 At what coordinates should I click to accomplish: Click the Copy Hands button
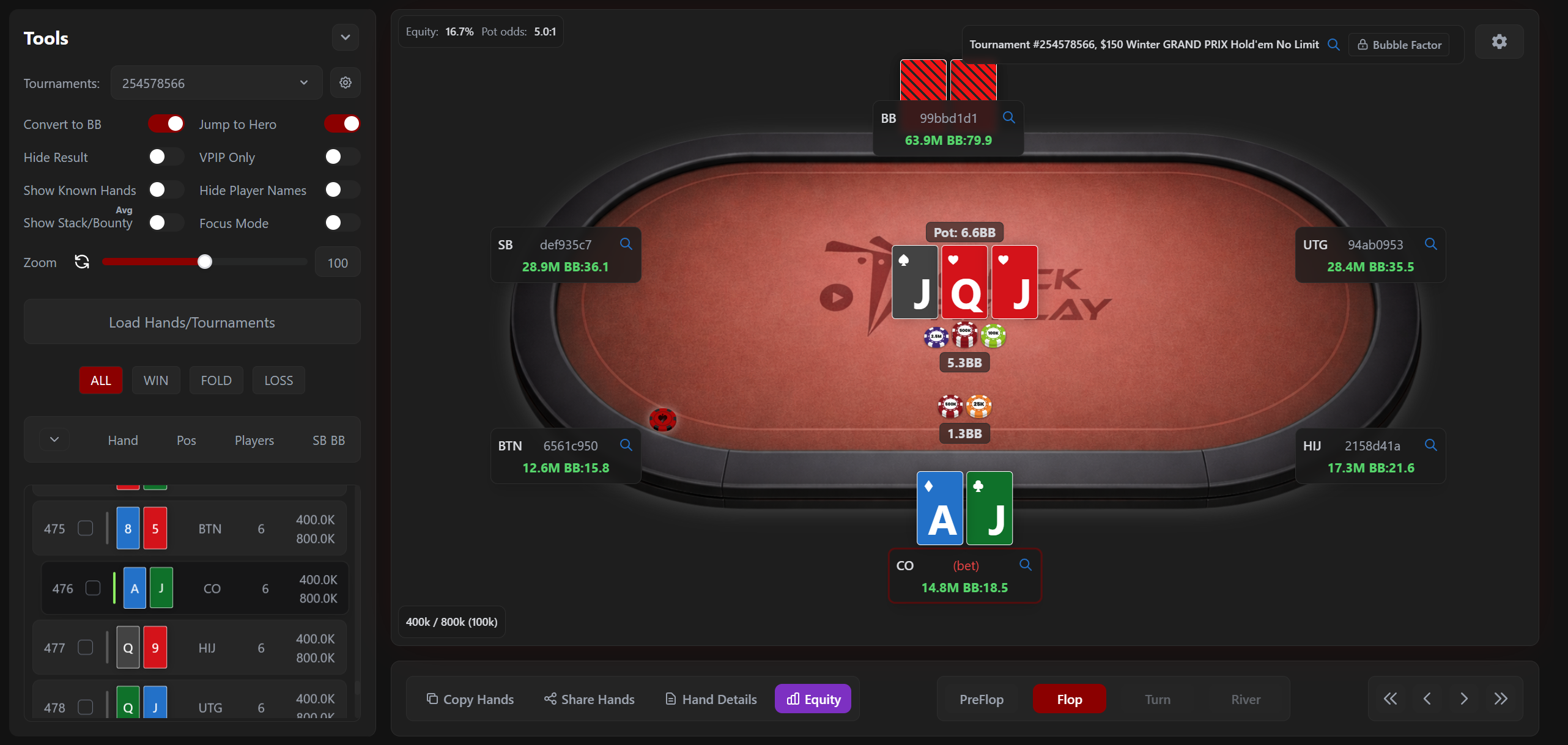pyautogui.click(x=470, y=699)
